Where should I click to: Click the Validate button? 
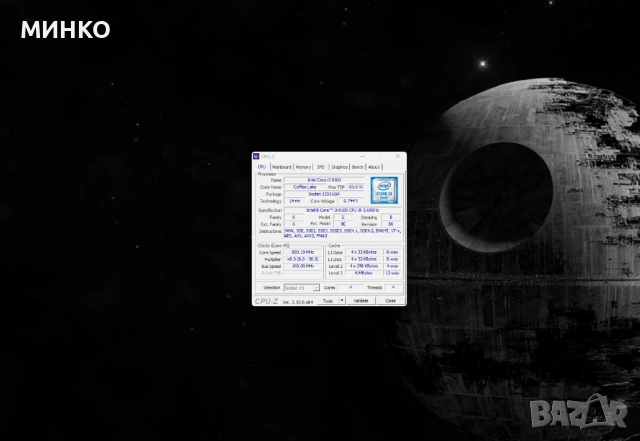pos(361,301)
